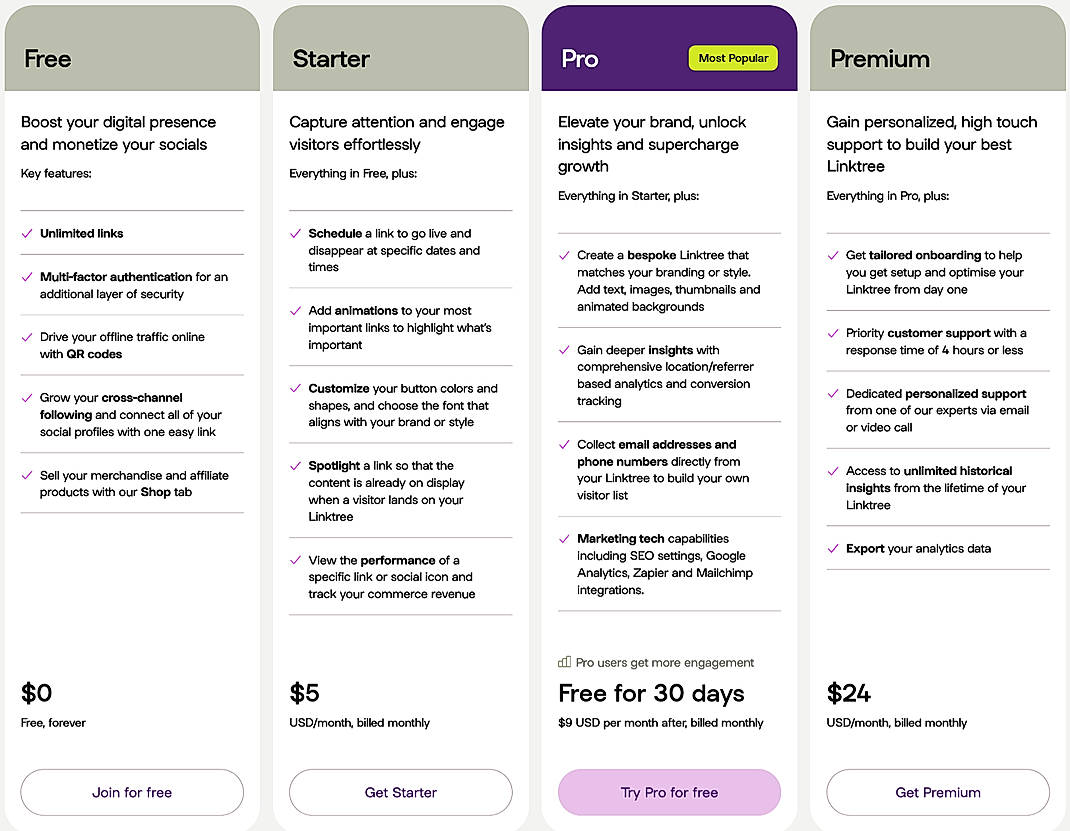The image size is (1070, 831).
Task: Select the Free plan header
Action: tap(46, 58)
